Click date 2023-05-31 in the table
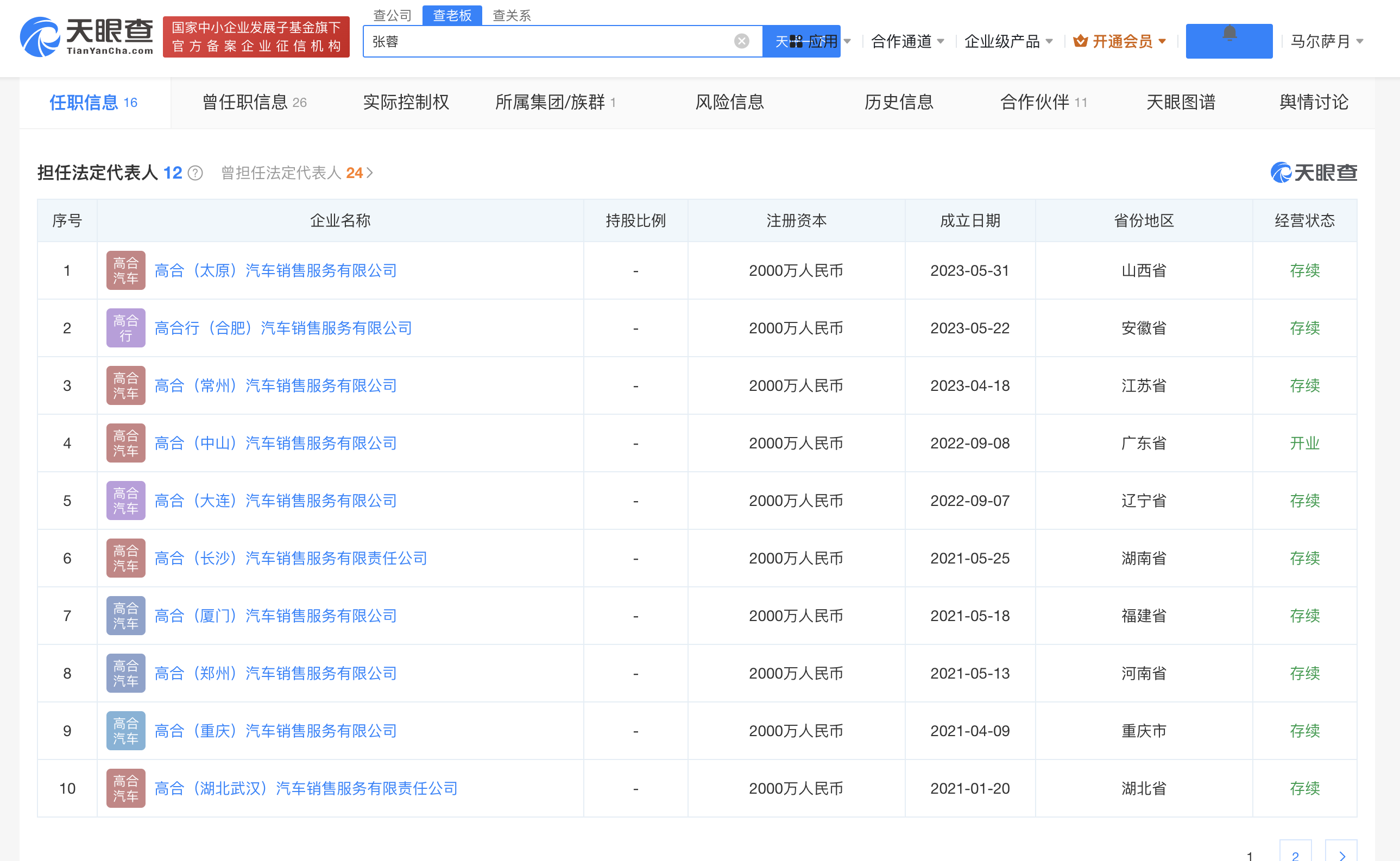Viewport: 1400px width, 861px height. (970, 270)
